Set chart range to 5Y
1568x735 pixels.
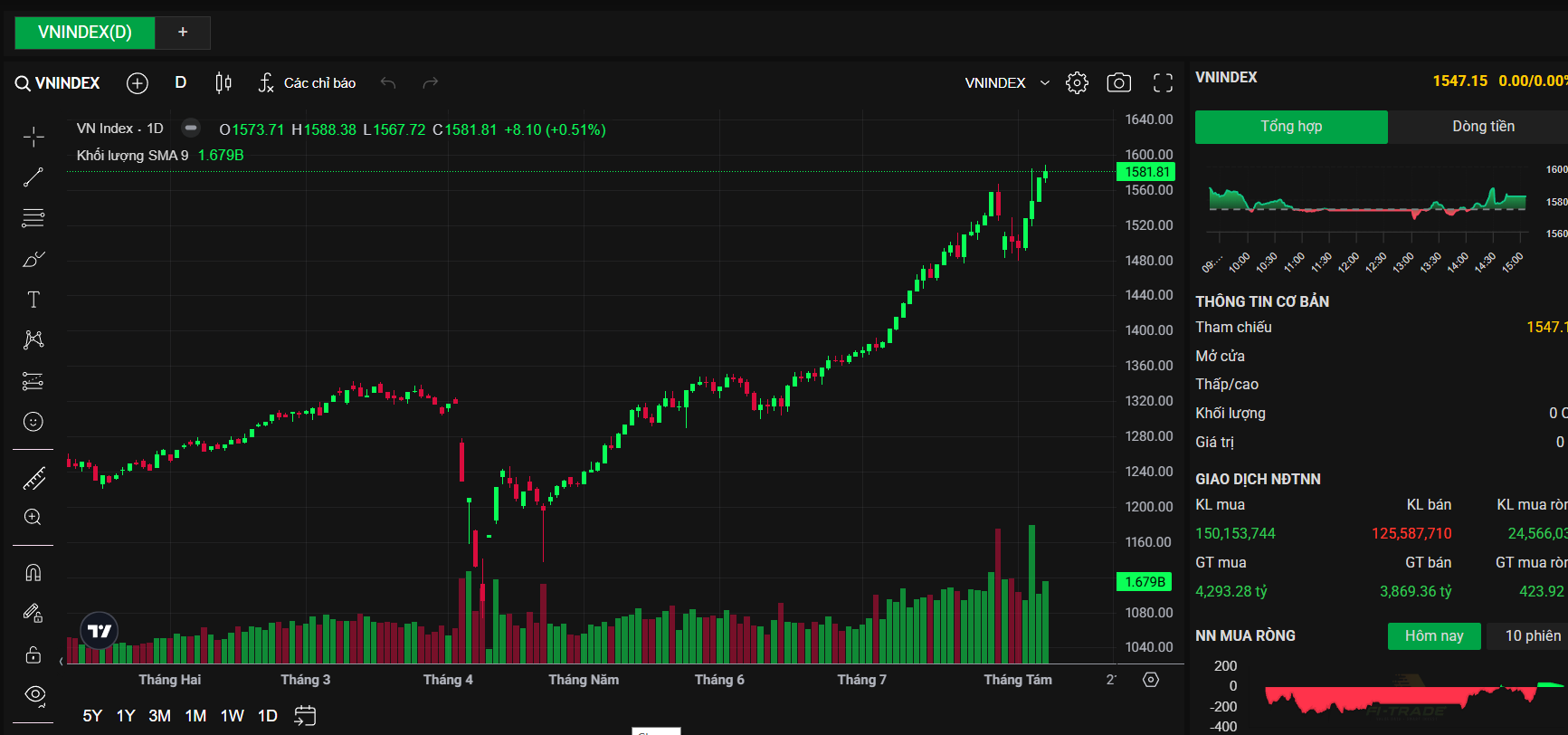pos(92,716)
